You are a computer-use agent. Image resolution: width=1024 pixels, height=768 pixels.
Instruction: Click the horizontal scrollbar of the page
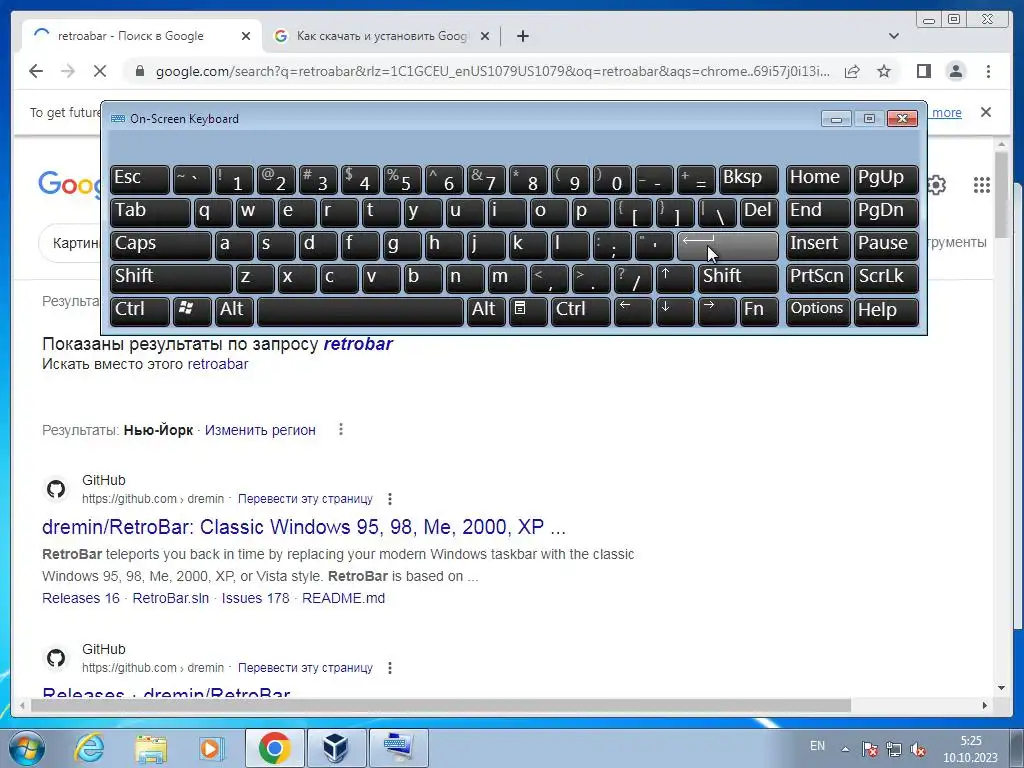441,705
